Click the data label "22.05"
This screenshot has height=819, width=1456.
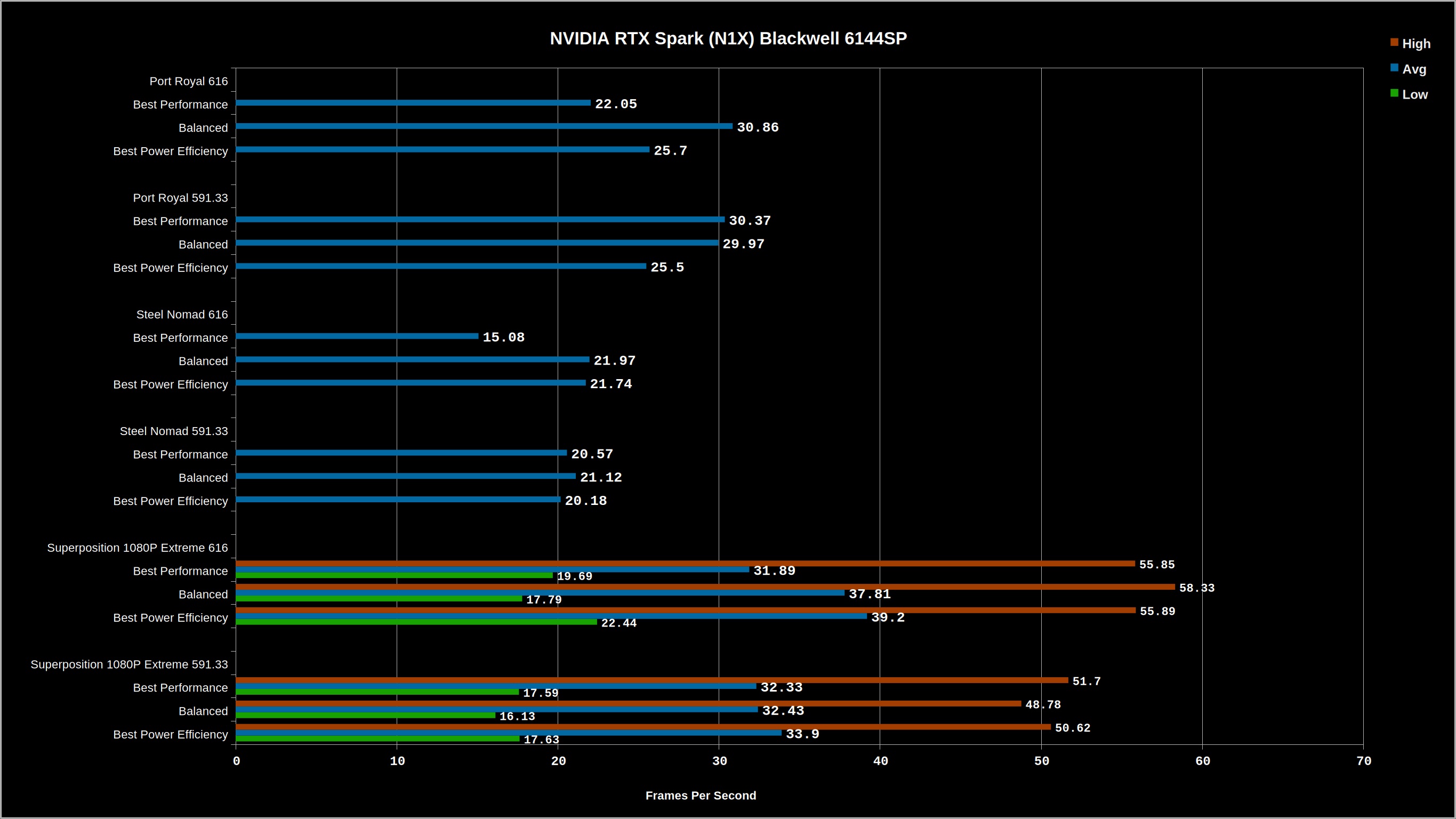tap(616, 104)
